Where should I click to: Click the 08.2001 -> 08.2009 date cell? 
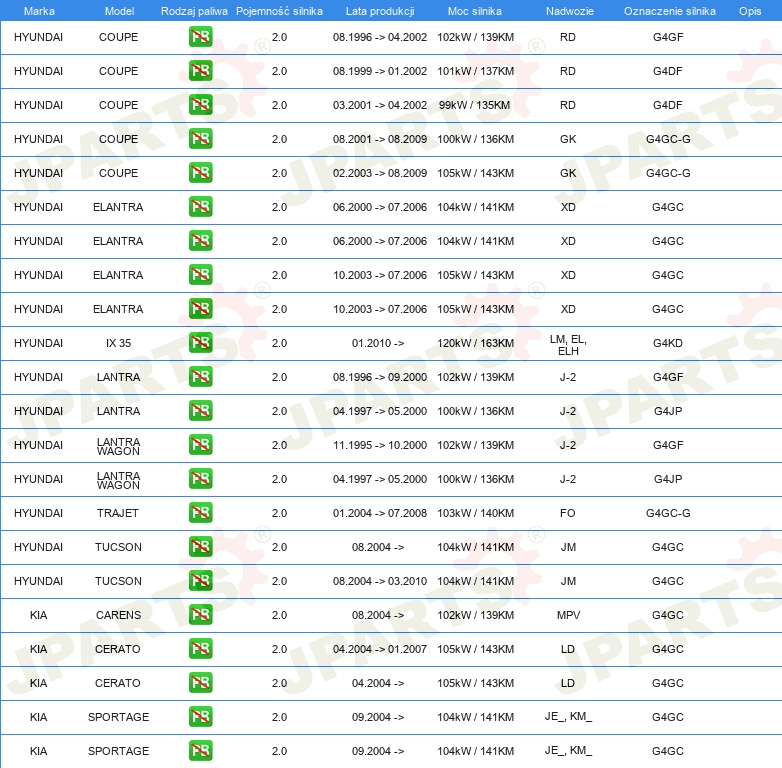pos(380,139)
